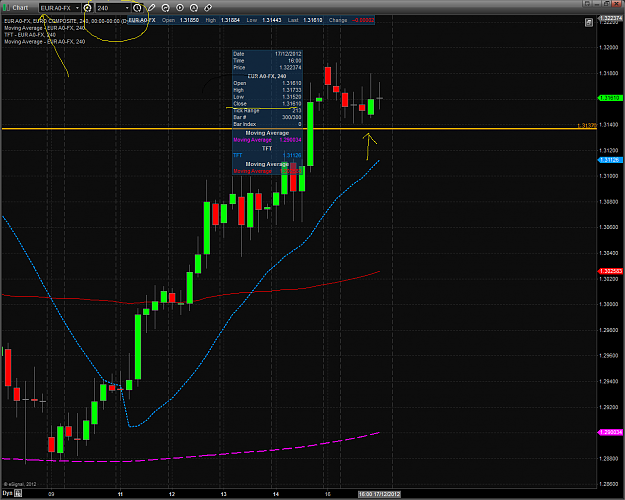Open the 240 interval dropdown
Image resolution: width=625 pixels, height=500 pixels.
(127, 8)
